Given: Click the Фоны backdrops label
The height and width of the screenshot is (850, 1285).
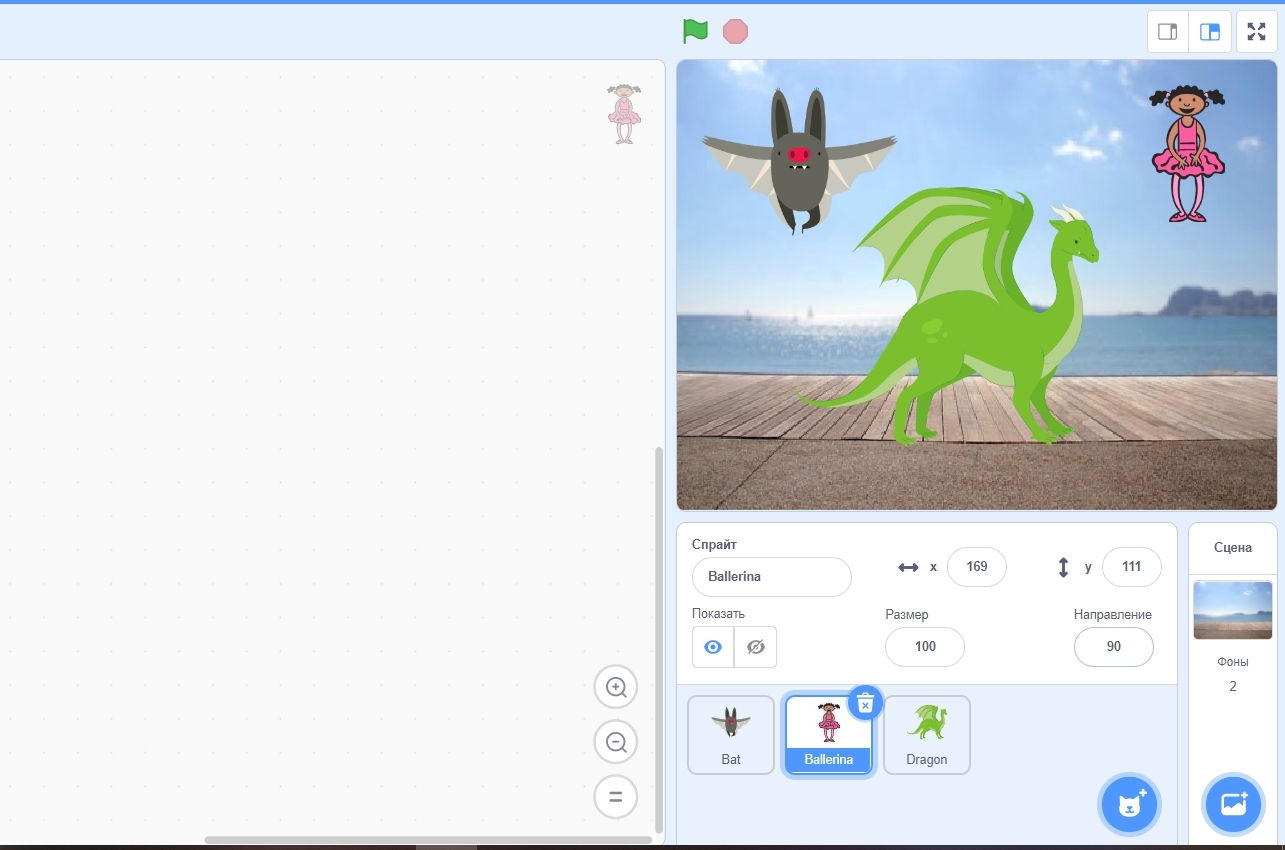Looking at the screenshot, I should (x=1233, y=662).
